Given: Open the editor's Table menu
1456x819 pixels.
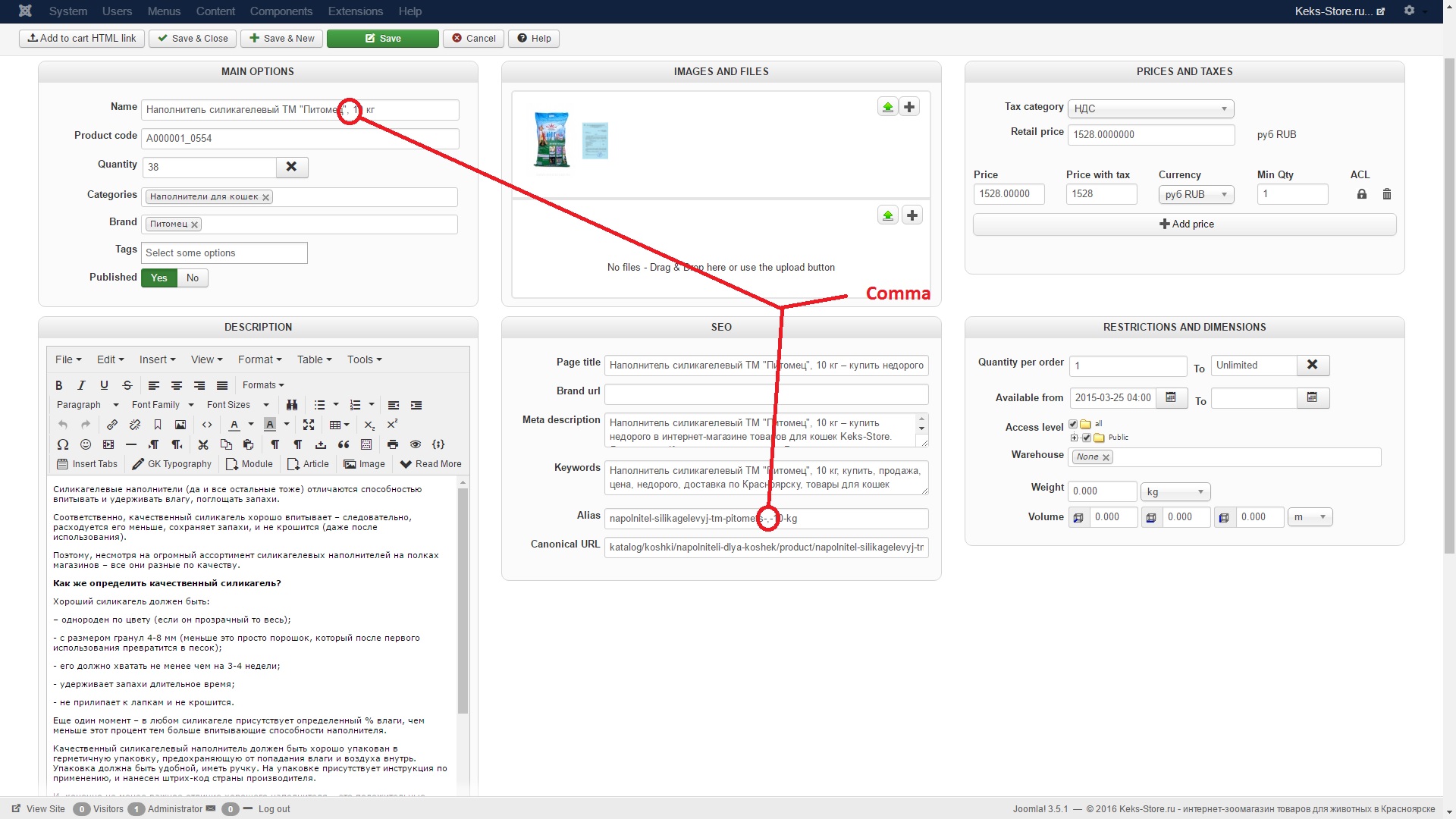Looking at the screenshot, I should tap(314, 359).
